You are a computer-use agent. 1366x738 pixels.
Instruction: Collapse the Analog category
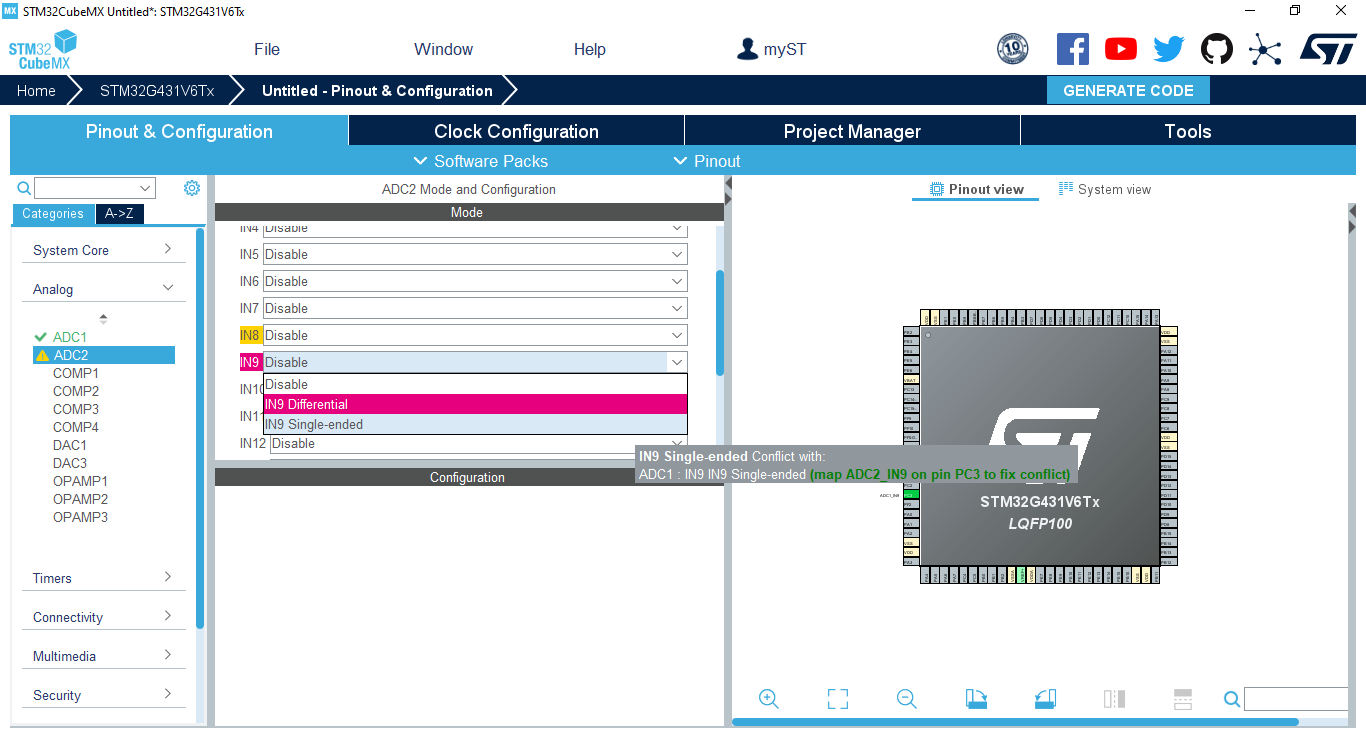[103, 289]
